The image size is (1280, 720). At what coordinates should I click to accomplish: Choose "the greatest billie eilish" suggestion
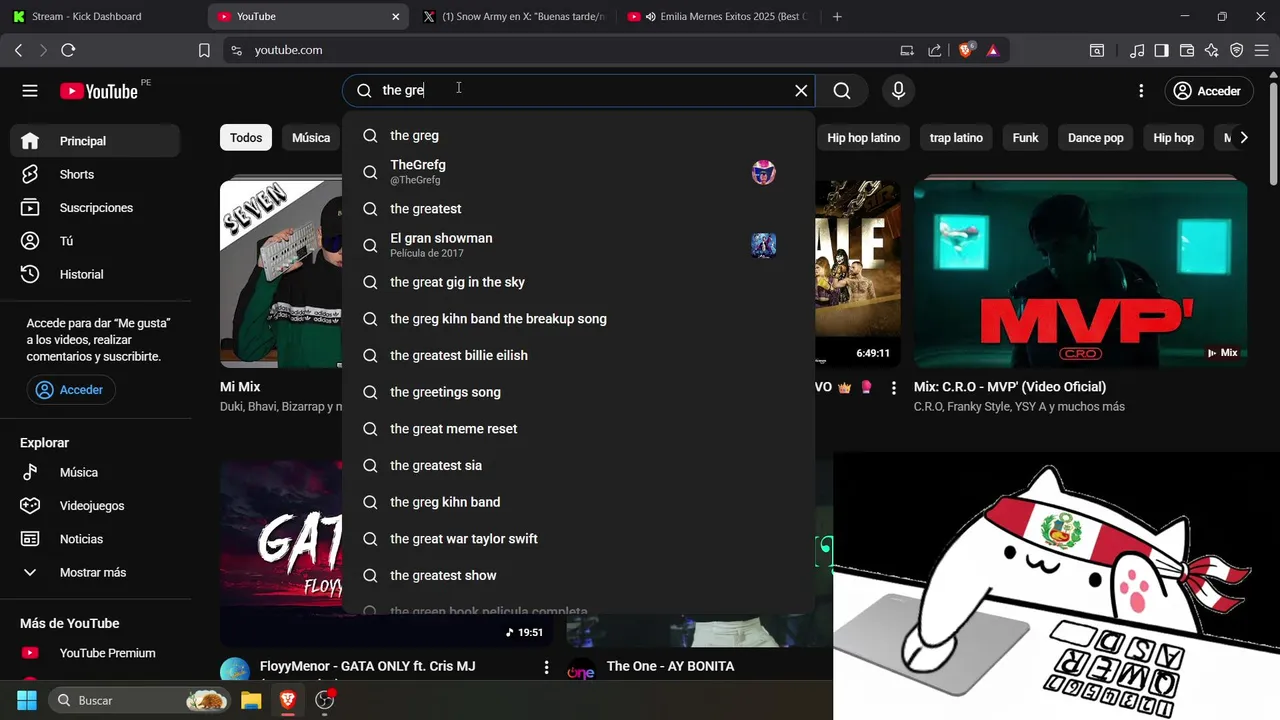coord(578,356)
